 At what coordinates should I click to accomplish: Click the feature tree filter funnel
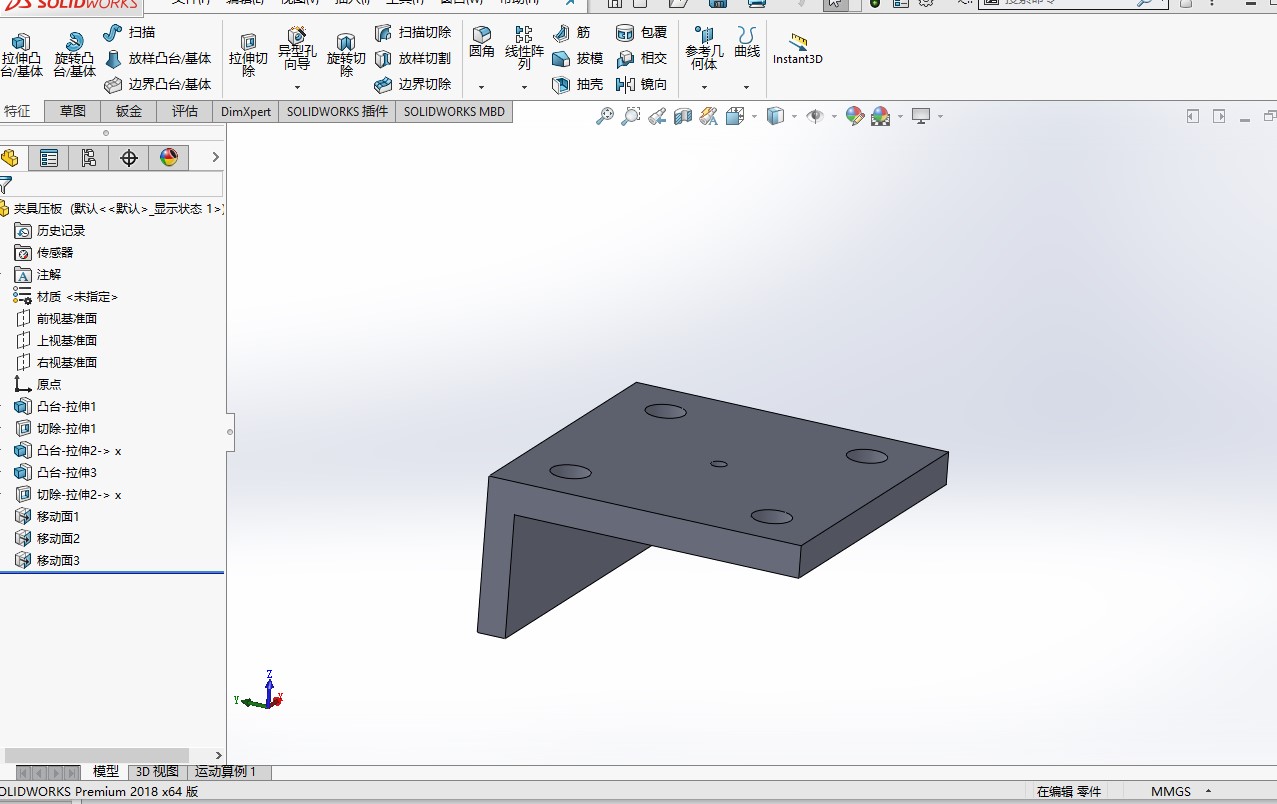point(5,184)
